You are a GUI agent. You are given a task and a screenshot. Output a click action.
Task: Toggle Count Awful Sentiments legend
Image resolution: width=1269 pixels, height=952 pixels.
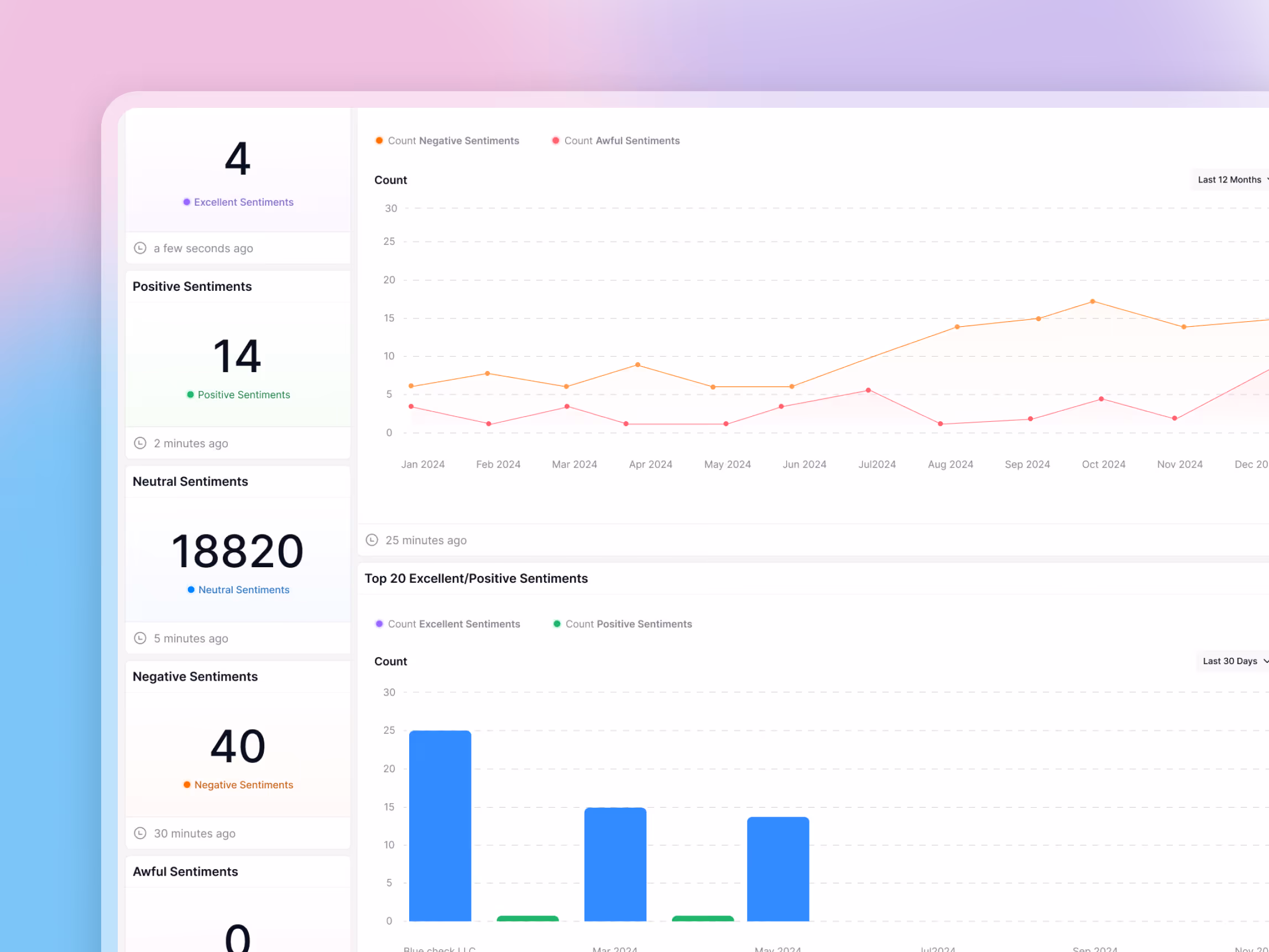tap(615, 141)
